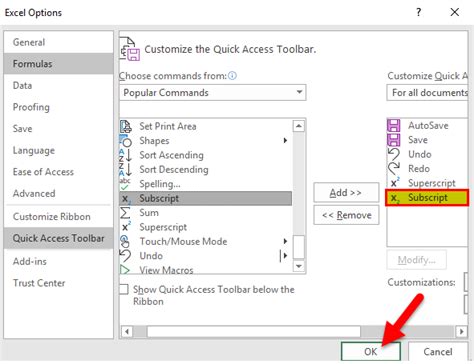The width and height of the screenshot is (474, 364).
Task: Click the Sort Ascending A-Z icon
Action: [126, 155]
